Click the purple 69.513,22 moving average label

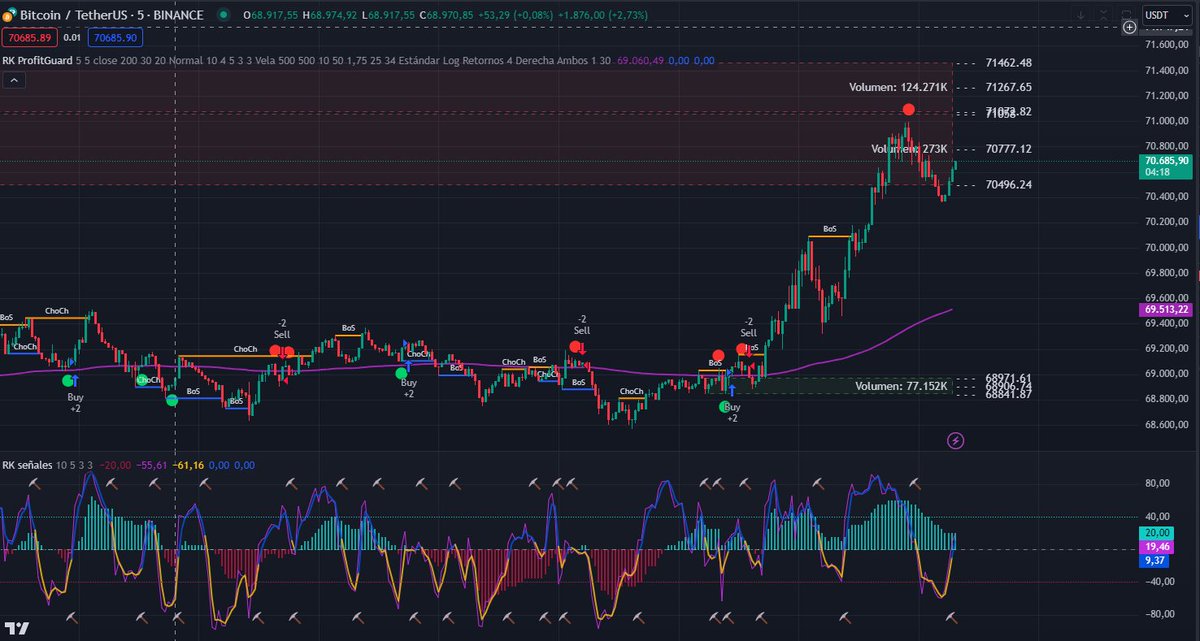pyautogui.click(x=1168, y=310)
